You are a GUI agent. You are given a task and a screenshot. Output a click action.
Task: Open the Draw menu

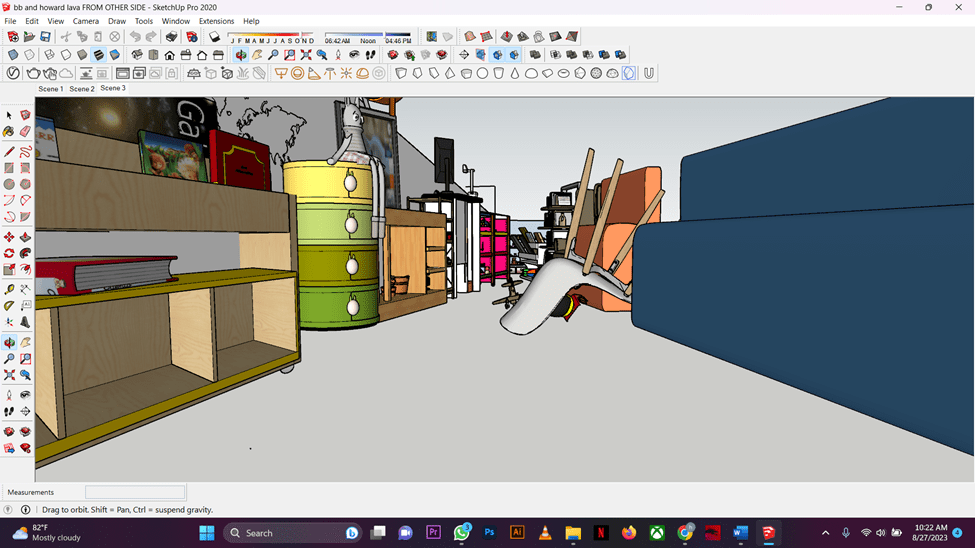coord(117,21)
